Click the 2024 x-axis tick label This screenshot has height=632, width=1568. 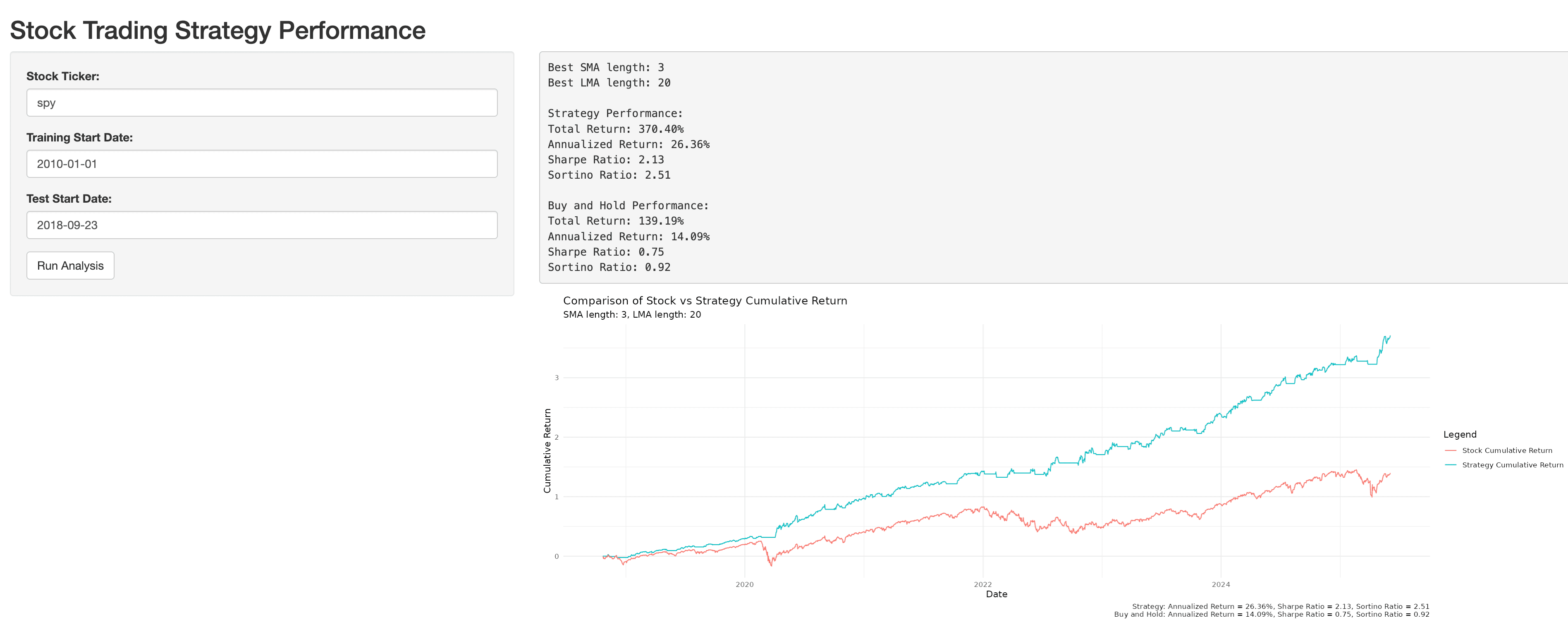1220,584
